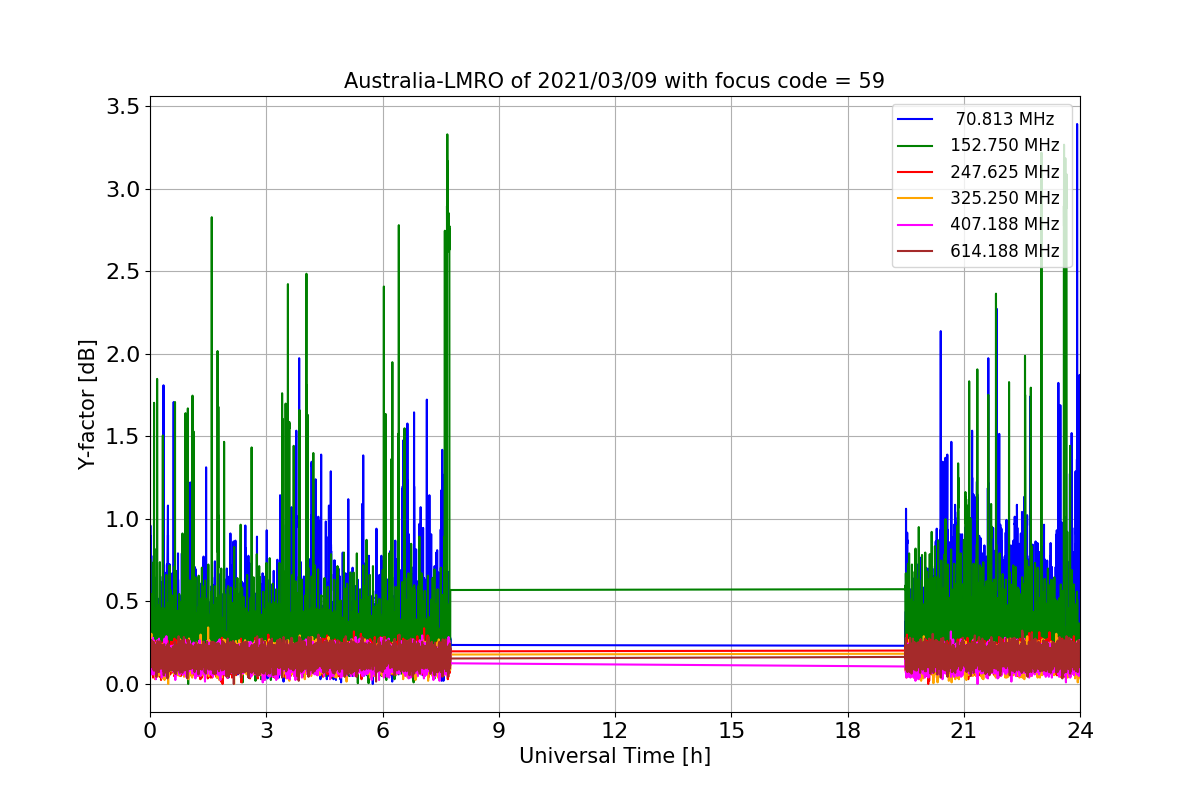Click the 15 tick on the time axis
This screenshot has width=1200, height=800.
pos(731,731)
